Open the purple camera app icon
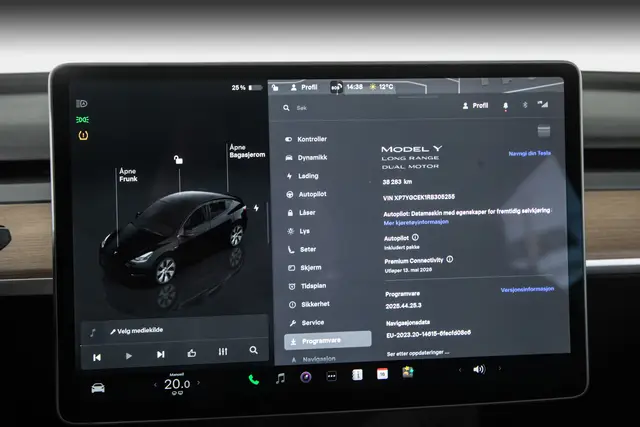The width and height of the screenshot is (640, 427). [x=306, y=377]
